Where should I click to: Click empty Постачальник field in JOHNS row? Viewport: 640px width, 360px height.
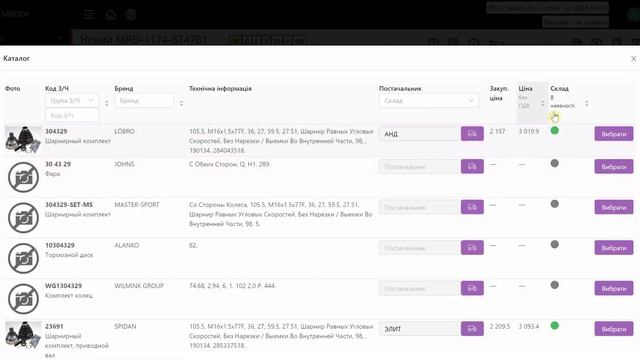420,167
